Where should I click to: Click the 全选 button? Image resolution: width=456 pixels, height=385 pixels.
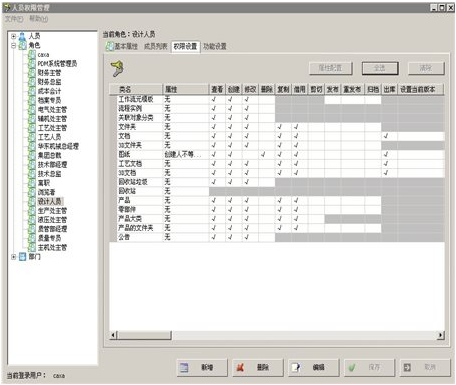(x=380, y=68)
